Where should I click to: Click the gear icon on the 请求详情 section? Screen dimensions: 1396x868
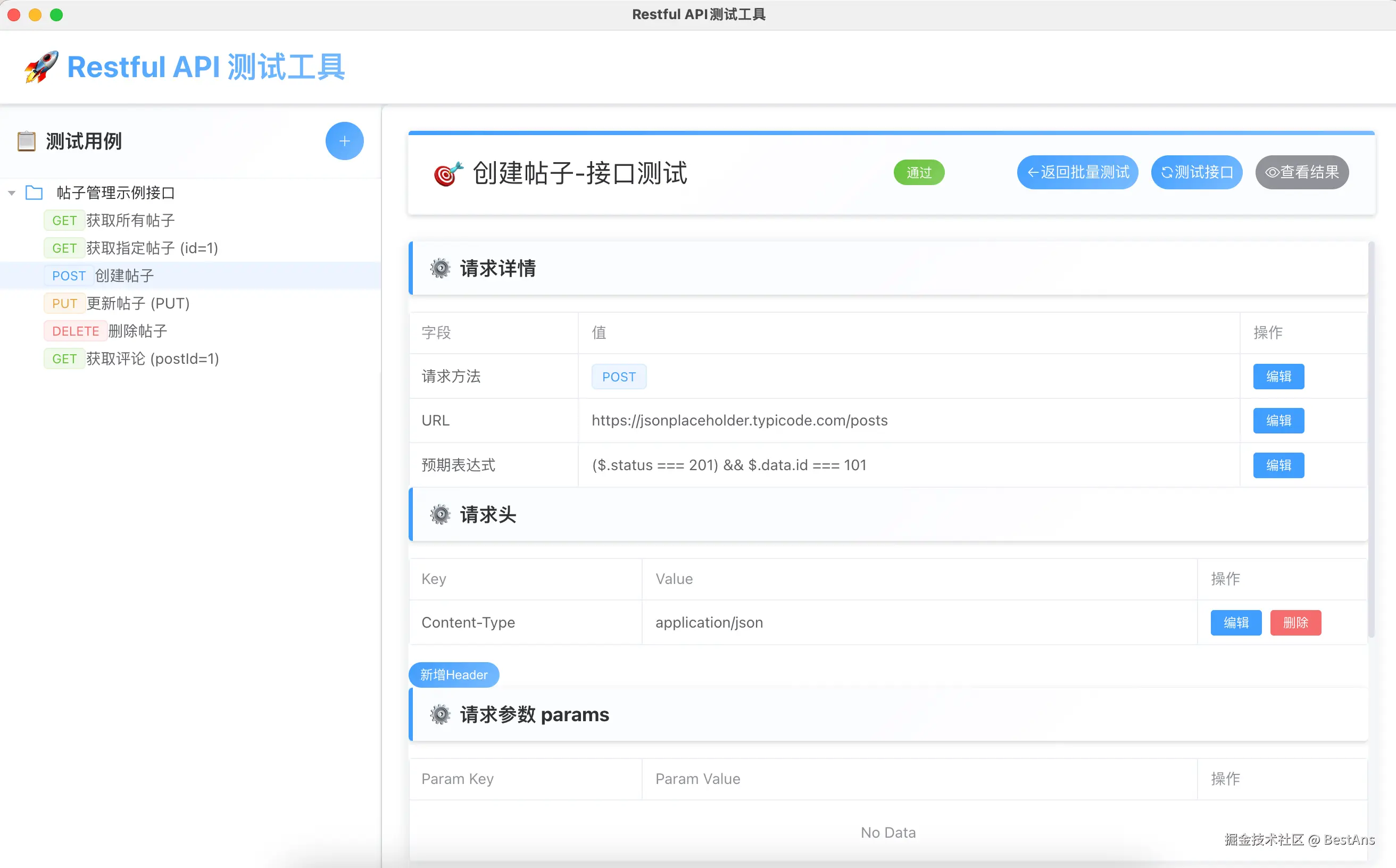click(x=440, y=268)
